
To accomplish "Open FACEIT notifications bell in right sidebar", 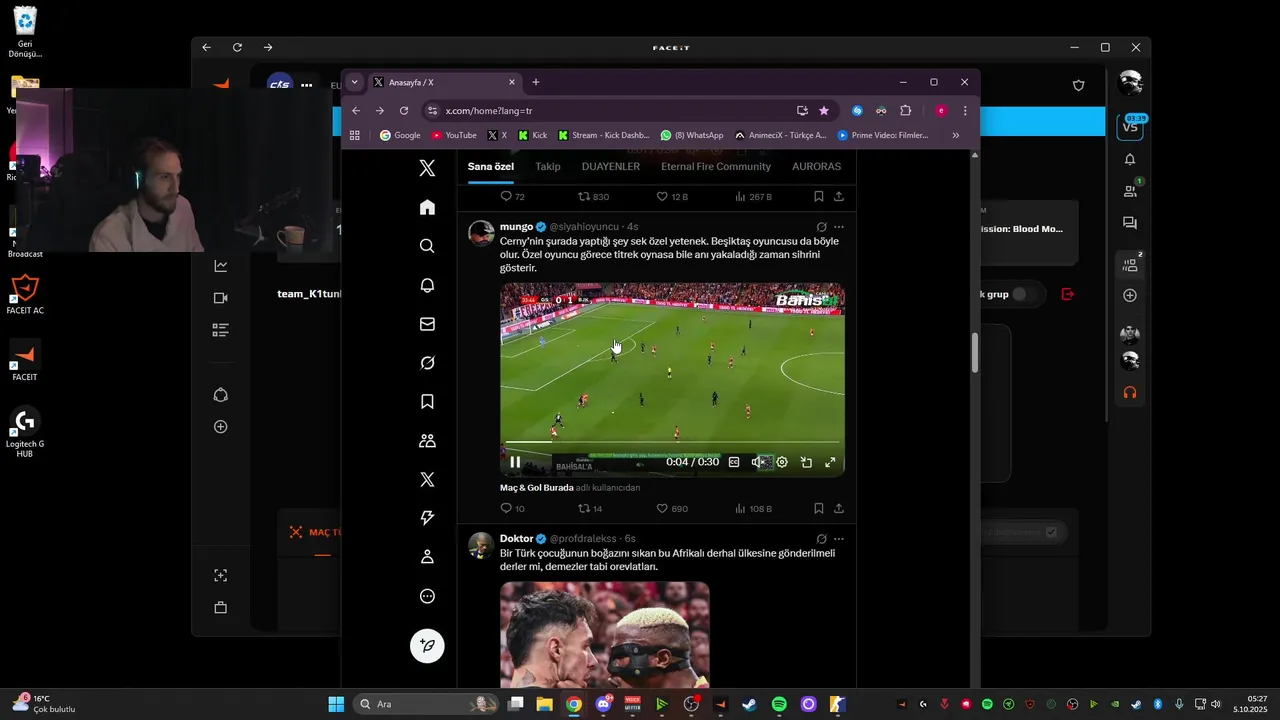I will [1130, 159].
